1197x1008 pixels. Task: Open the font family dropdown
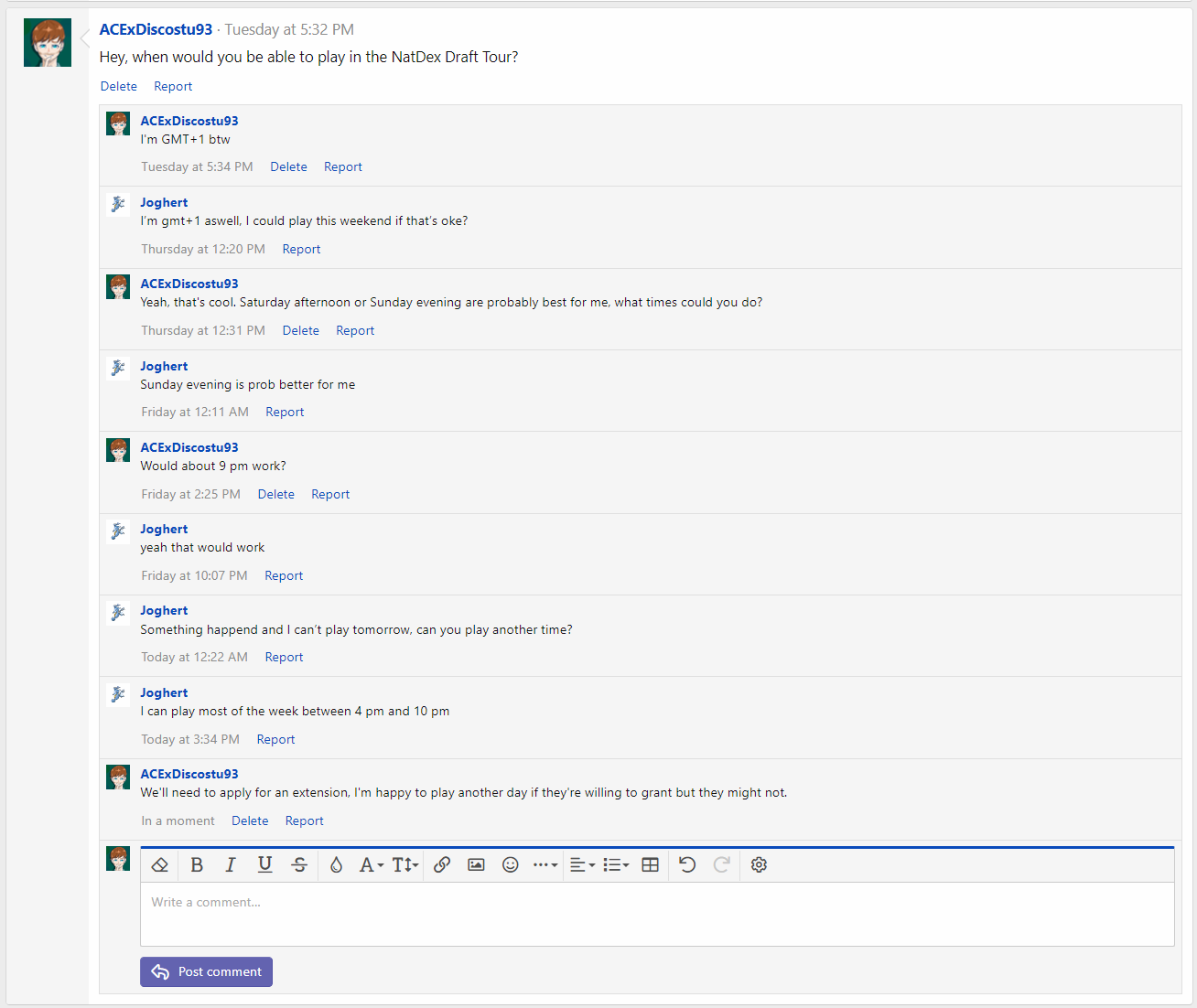[x=371, y=865]
